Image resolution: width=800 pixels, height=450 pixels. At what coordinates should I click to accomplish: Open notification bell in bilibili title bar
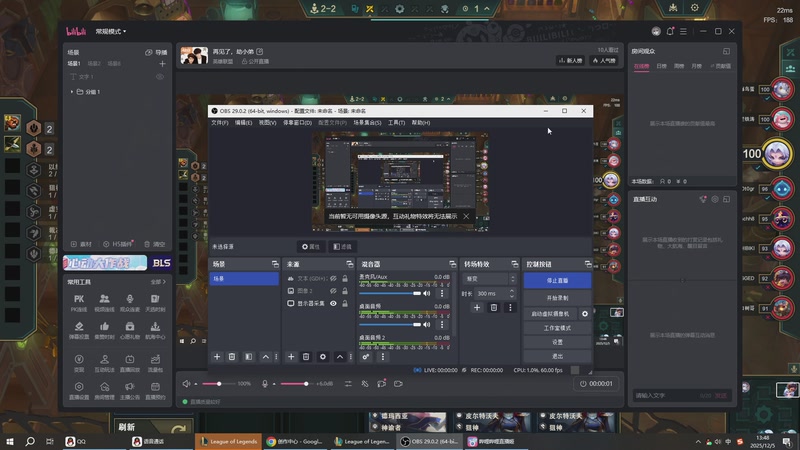pos(670,31)
